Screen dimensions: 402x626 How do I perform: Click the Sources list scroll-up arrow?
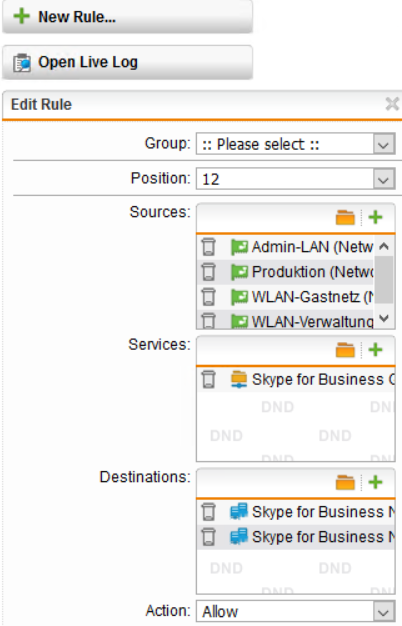coord(384,246)
